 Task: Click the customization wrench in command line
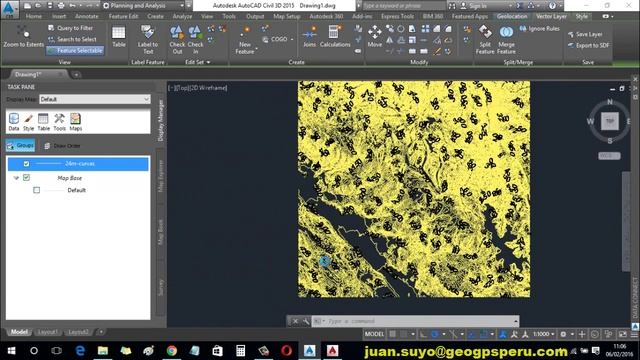[306, 321]
